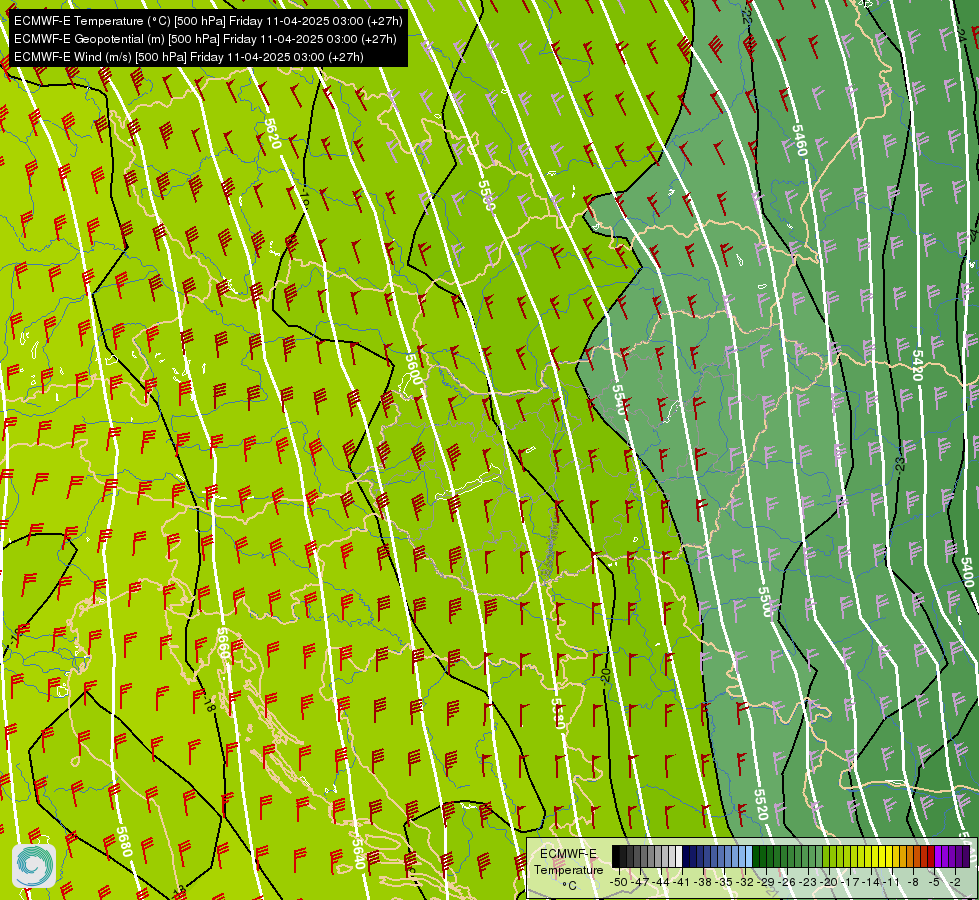Click the 5620 geopotential contour label
979x900 pixels.
tap(273, 133)
